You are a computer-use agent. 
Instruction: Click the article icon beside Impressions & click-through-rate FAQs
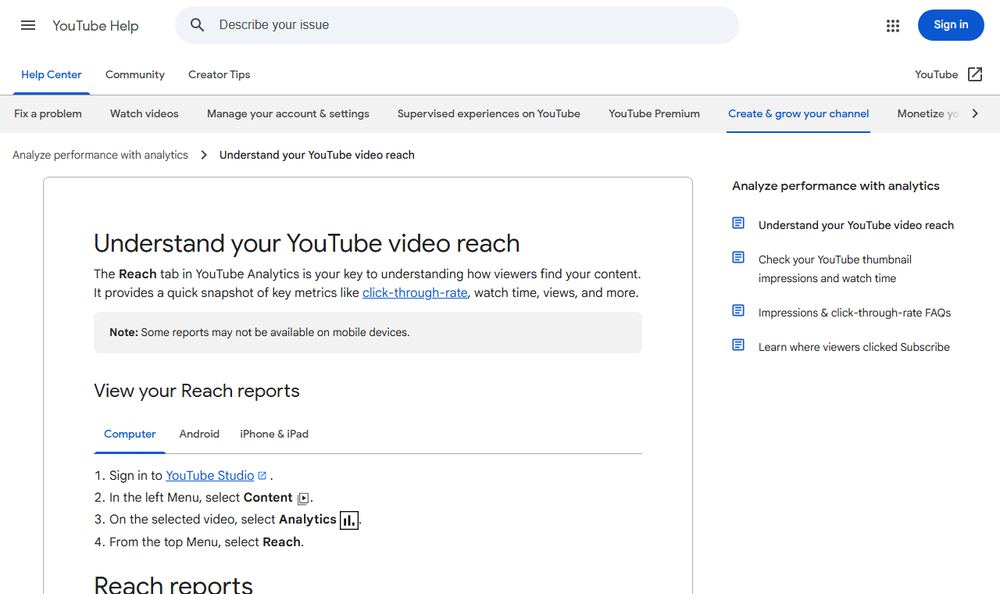tap(738, 310)
